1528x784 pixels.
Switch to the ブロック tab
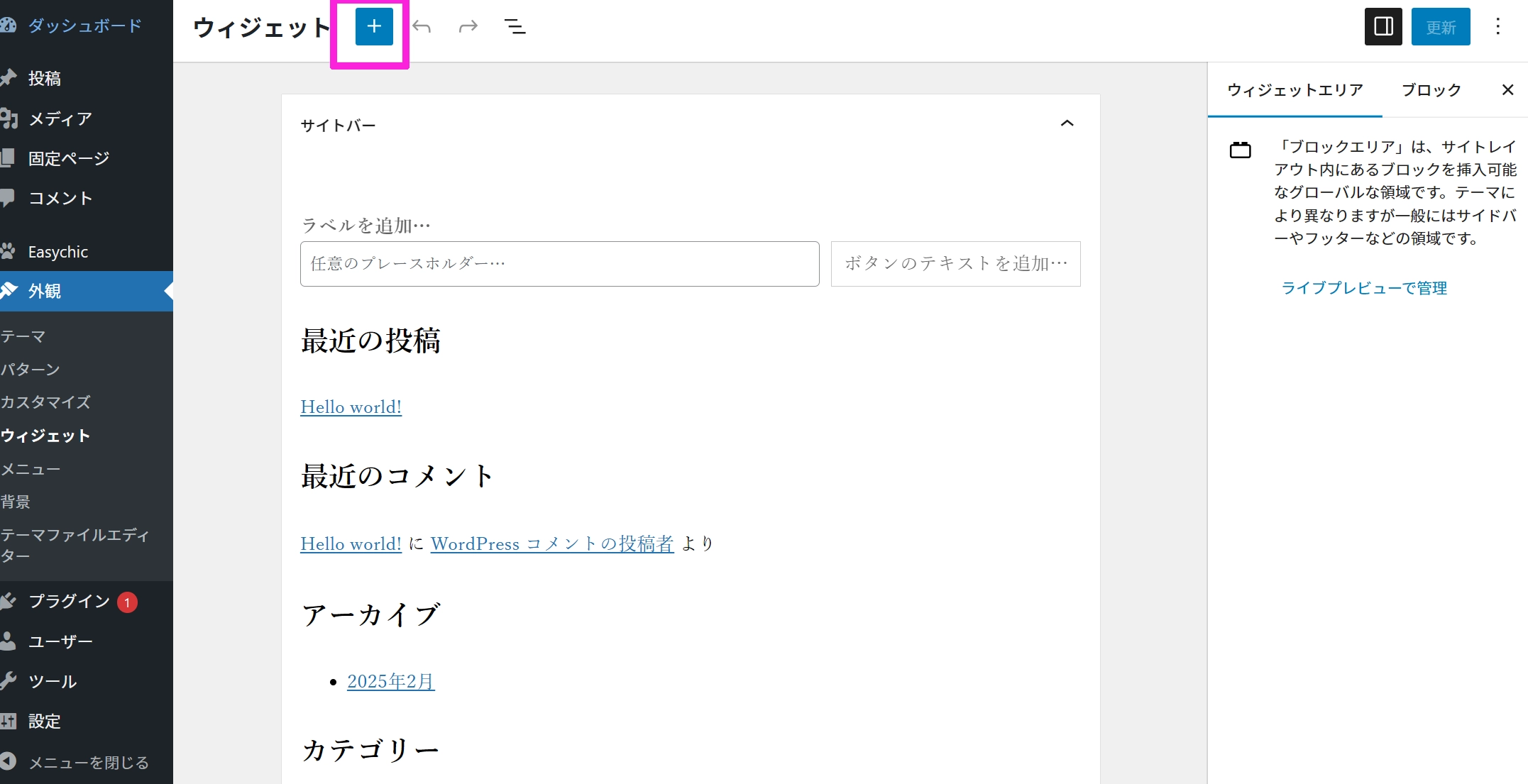[x=1431, y=89]
